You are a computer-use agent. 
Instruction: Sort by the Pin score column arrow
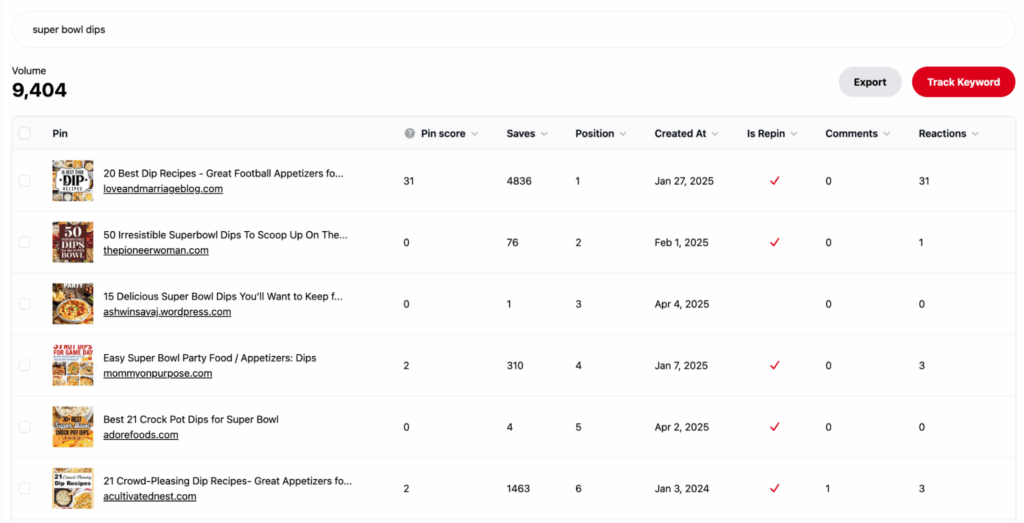475,134
